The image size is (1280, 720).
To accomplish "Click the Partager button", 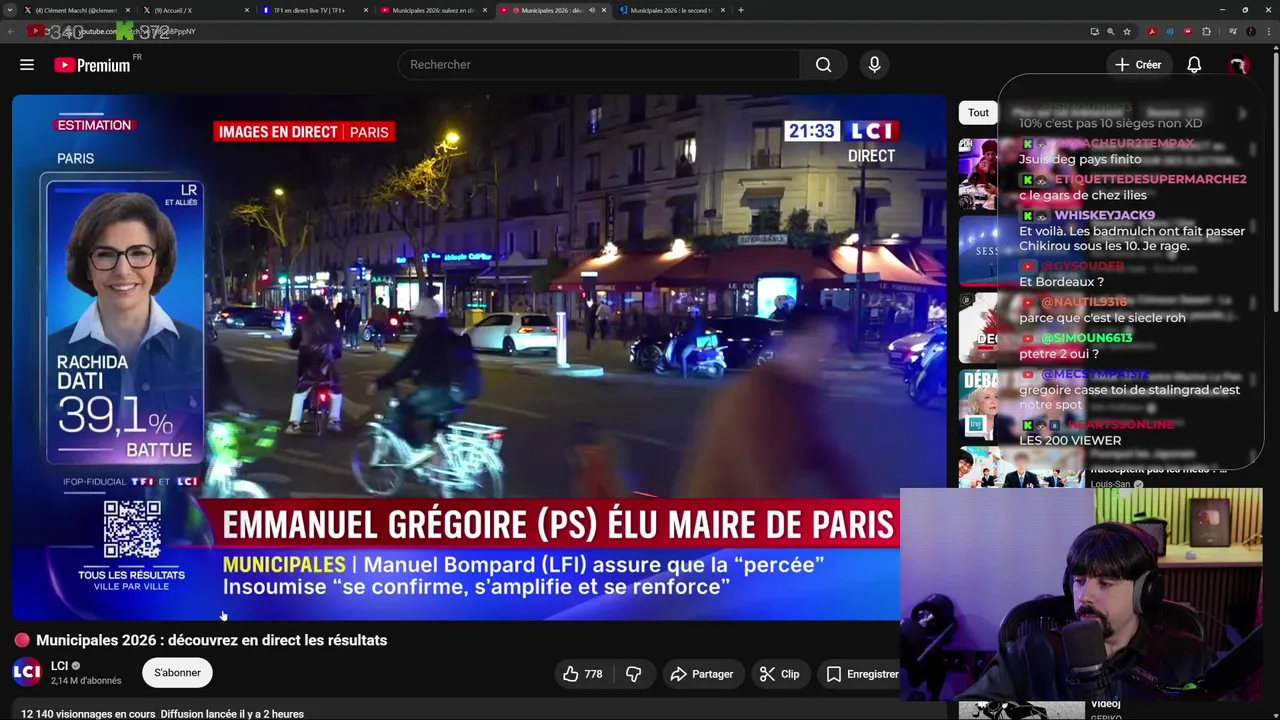I will (702, 674).
